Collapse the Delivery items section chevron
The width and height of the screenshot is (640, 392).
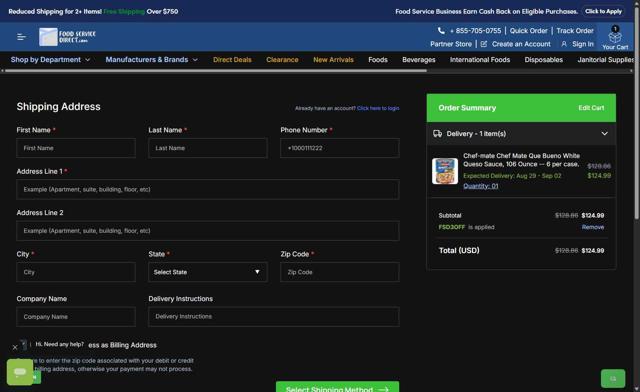pos(604,134)
